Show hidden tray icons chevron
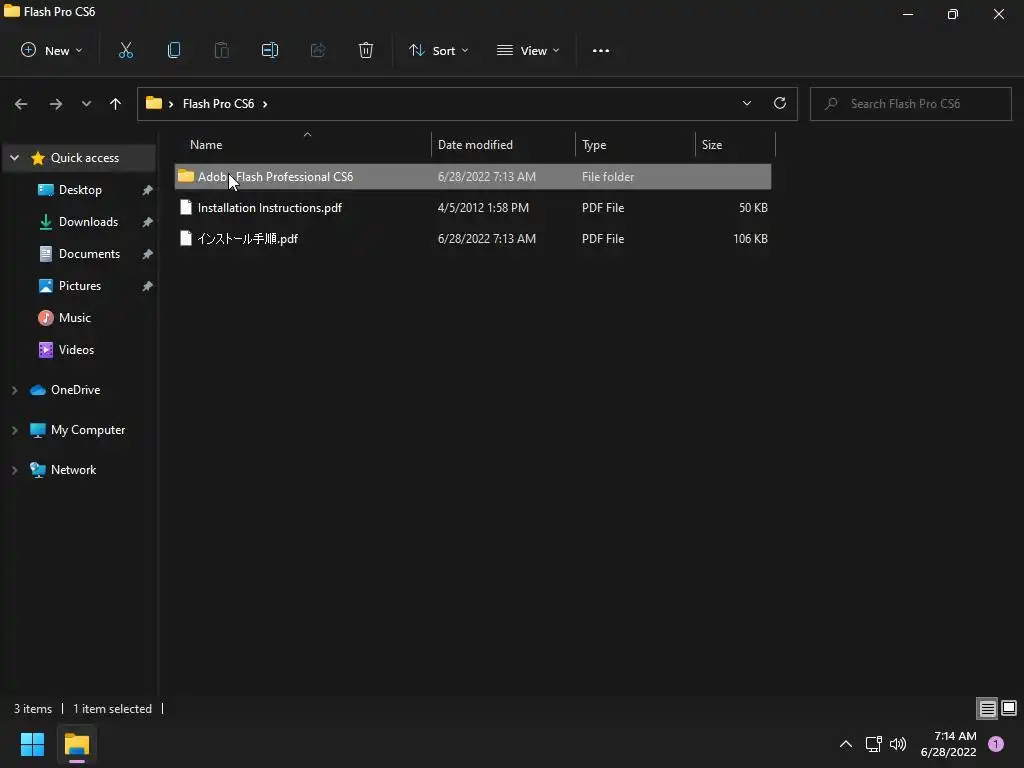Screen dimensions: 1024x768 click(846, 744)
